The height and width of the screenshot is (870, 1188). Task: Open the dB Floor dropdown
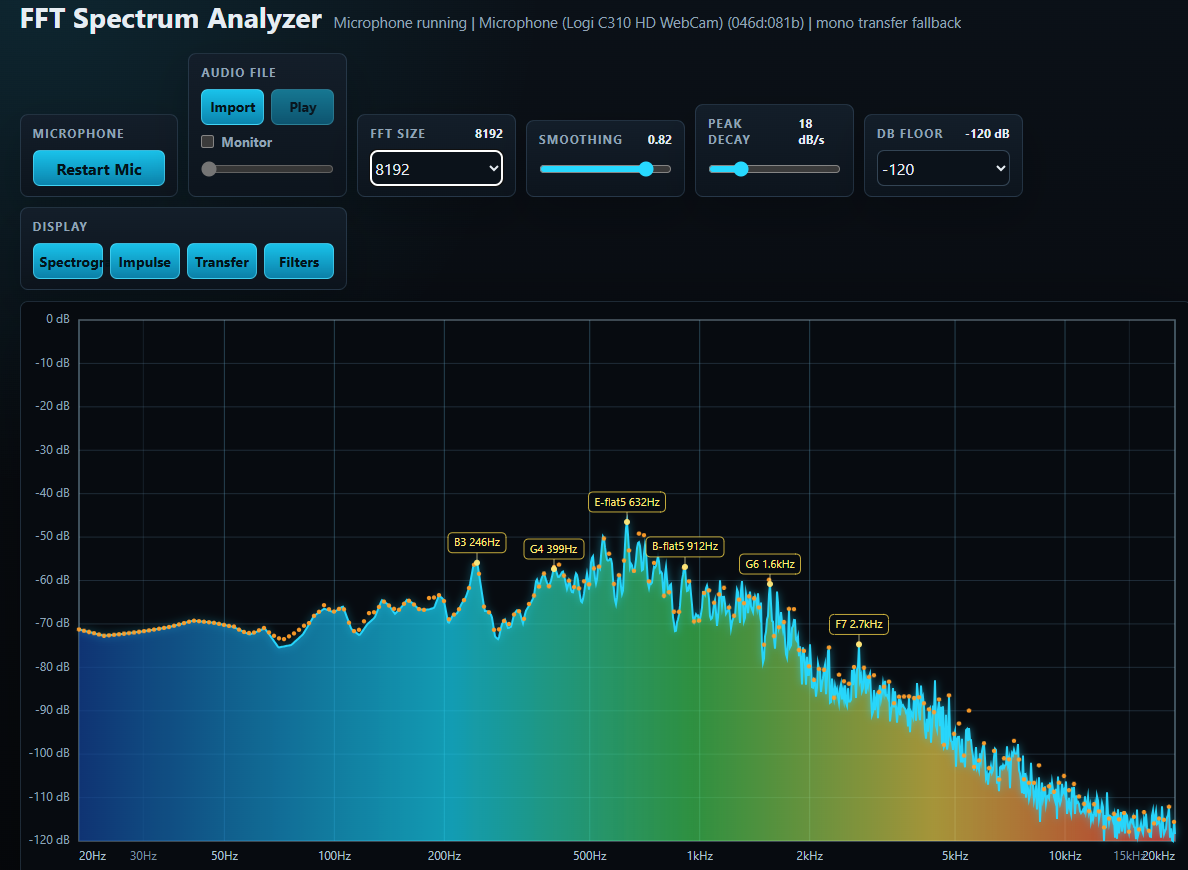click(943, 168)
